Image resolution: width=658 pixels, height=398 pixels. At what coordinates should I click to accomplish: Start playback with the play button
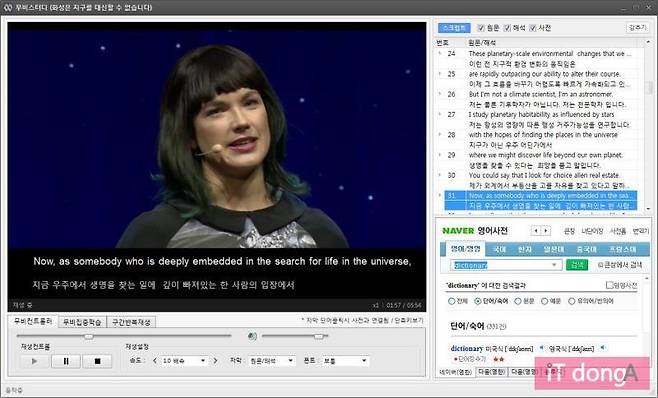tap(34, 361)
